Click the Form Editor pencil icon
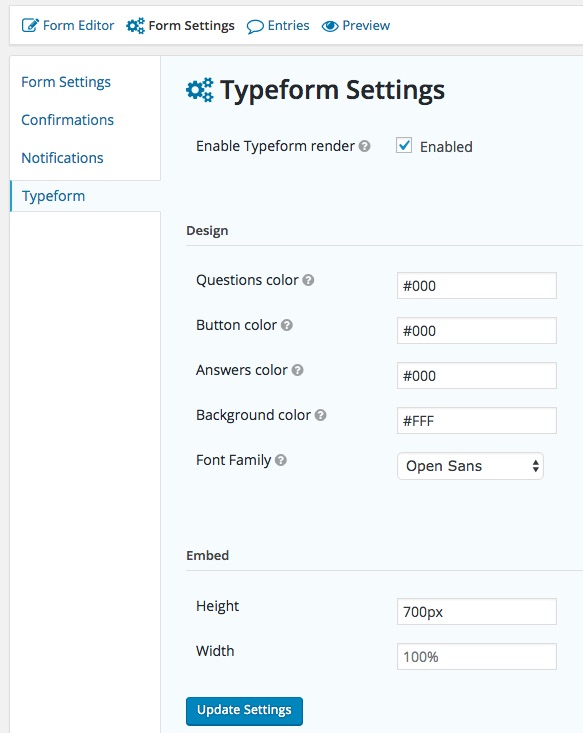Viewport: 583px width, 733px height. coord(30,25)
